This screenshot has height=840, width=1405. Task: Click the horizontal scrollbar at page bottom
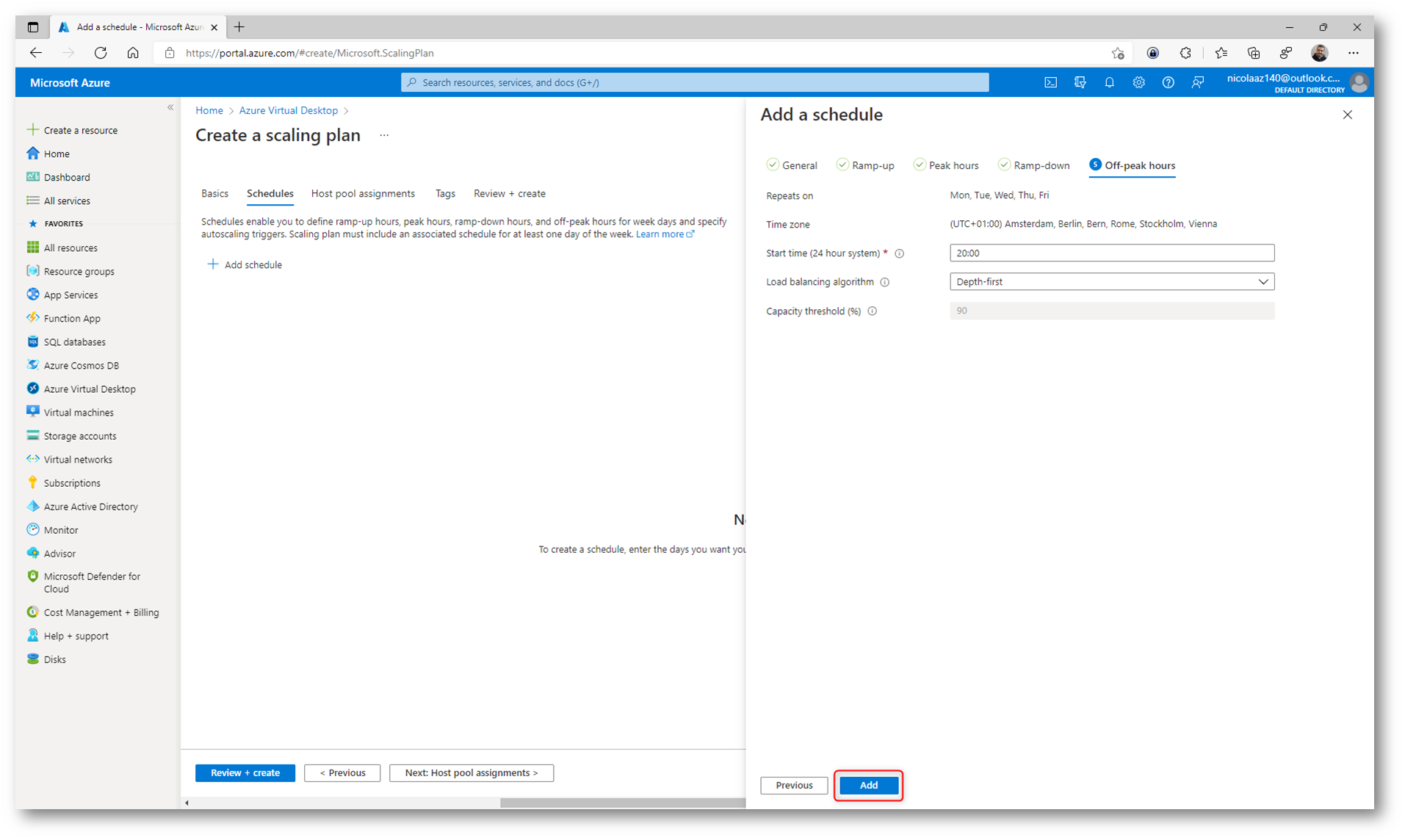pos(623,803)
